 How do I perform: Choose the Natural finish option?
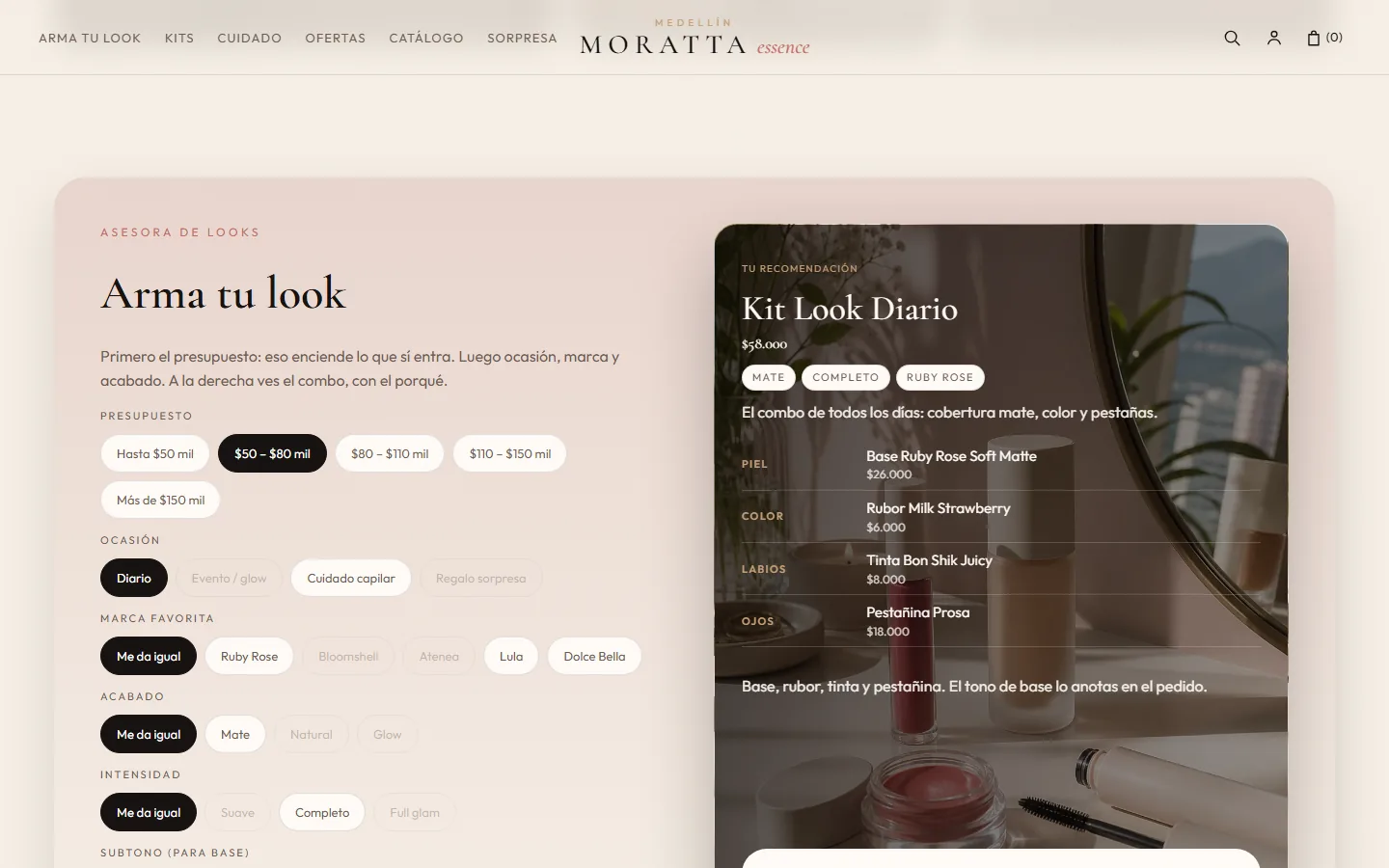tap(311, 734)
